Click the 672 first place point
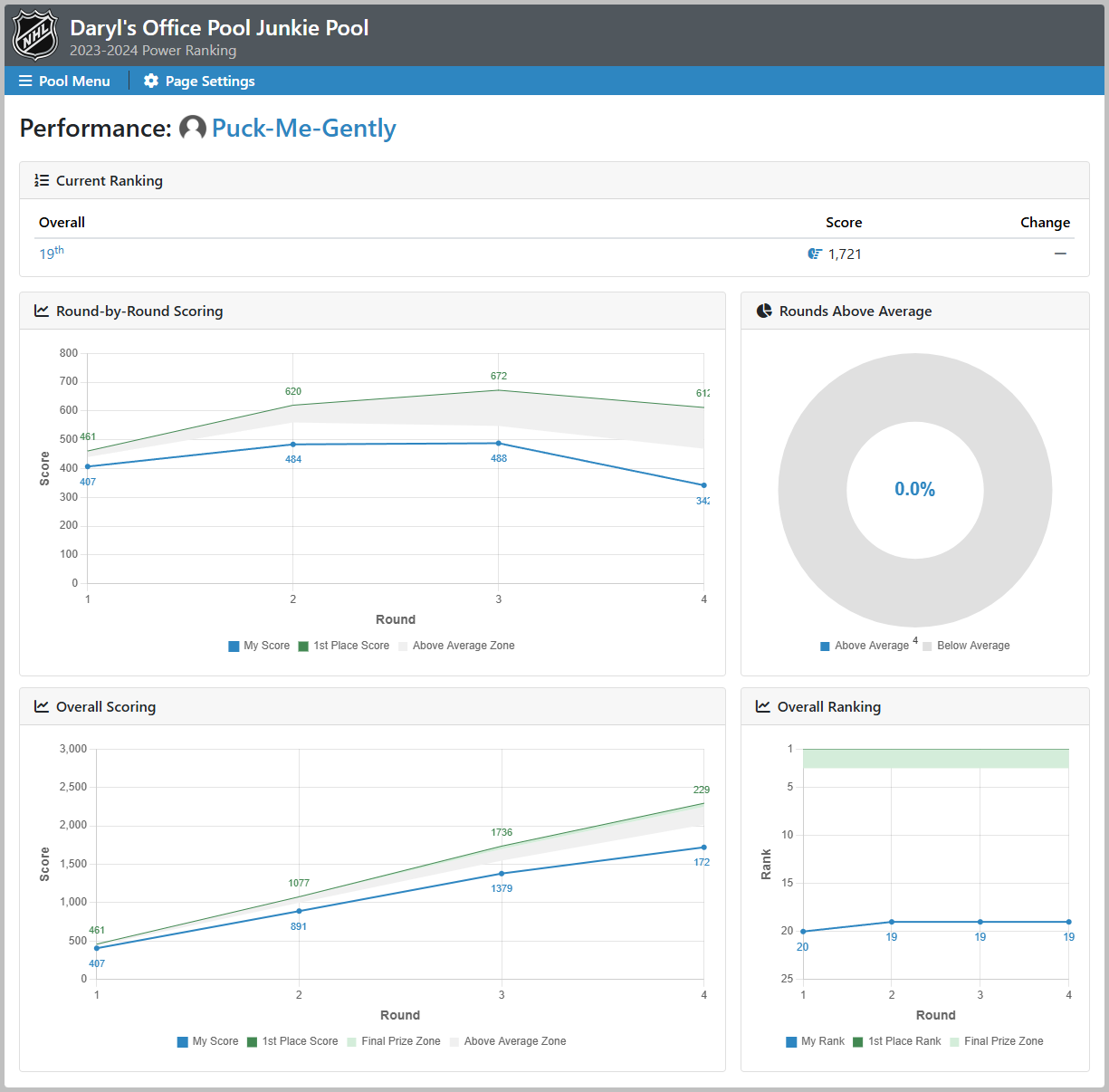1109x1092 pixels. [498, 390]
